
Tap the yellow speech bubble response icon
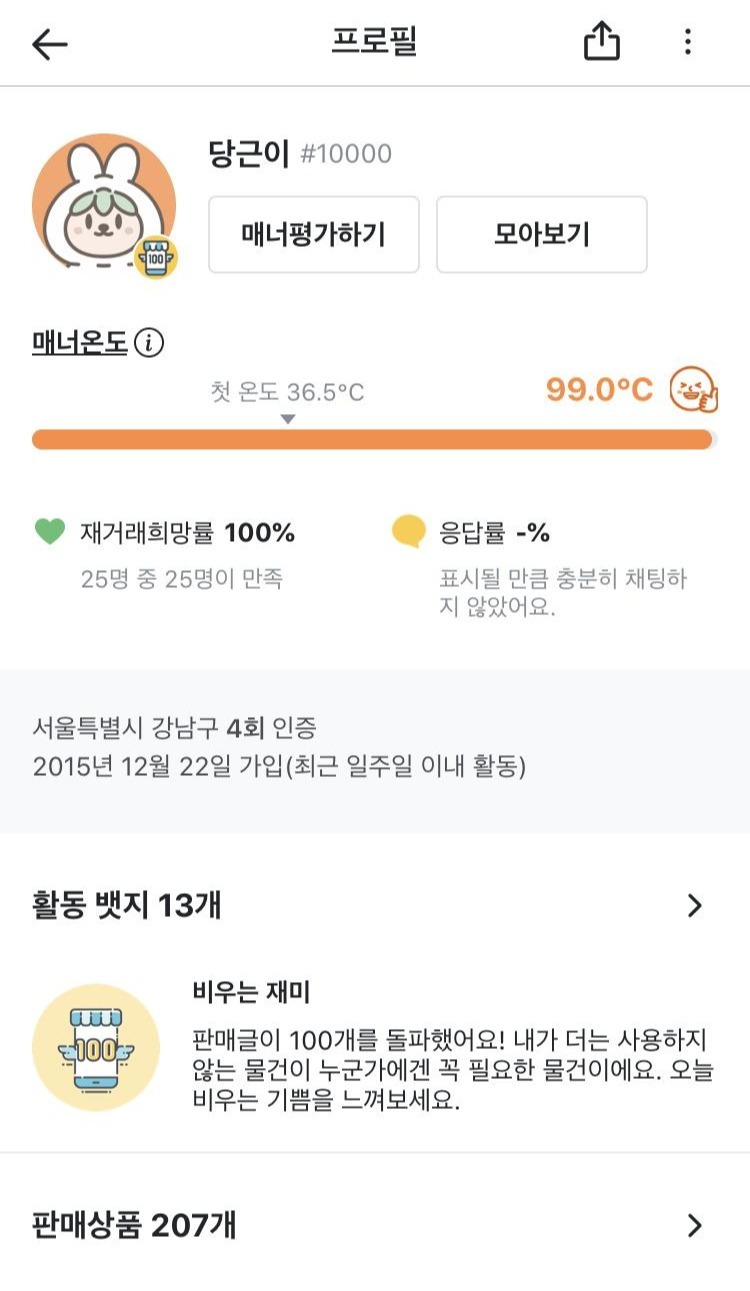pyautogui.click(x=408, y=532)
